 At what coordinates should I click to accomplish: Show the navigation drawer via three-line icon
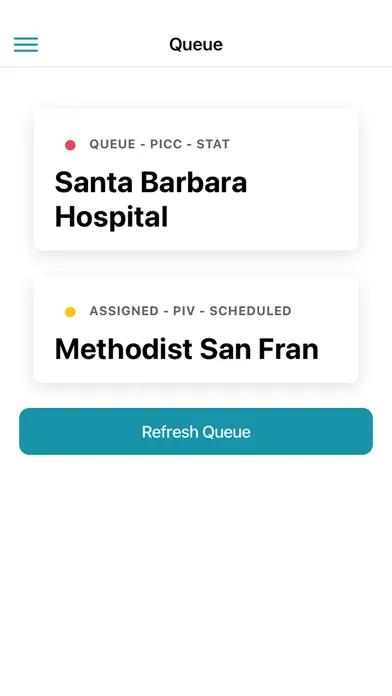pyautogui.click(x=26, y=44)
